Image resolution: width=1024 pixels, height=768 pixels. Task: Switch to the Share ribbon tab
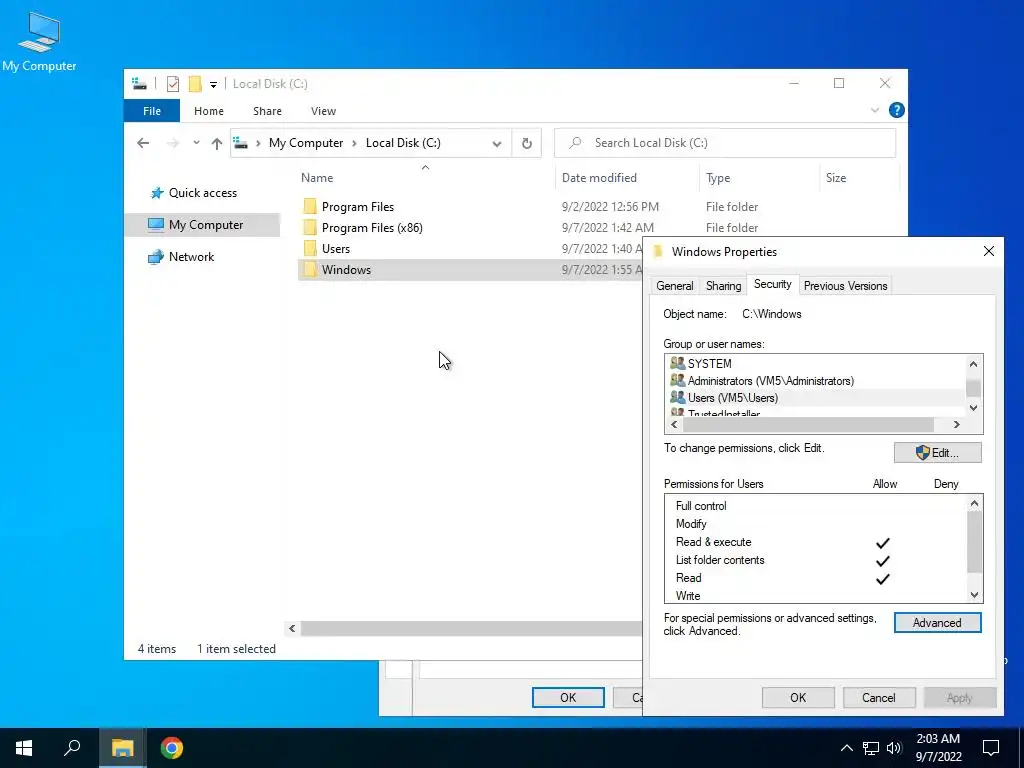click(x=267, y=111)
